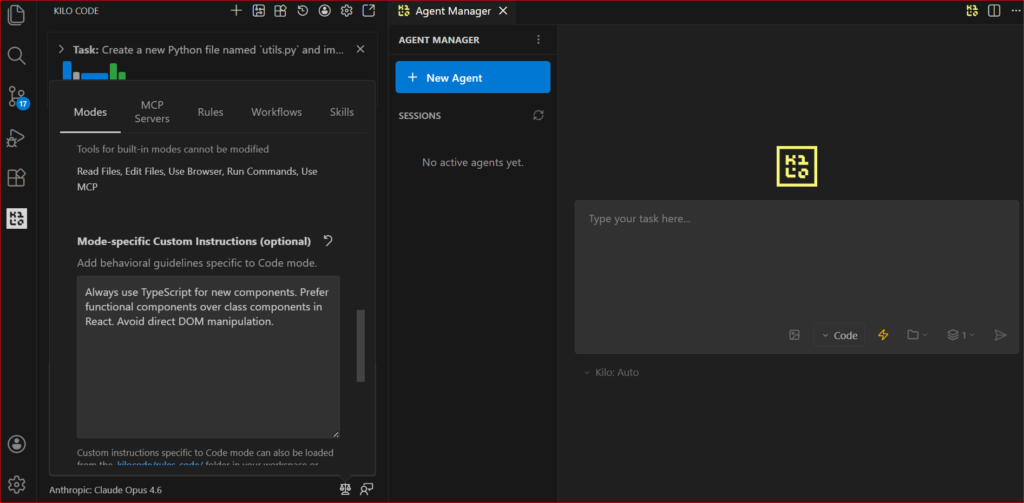Open the folder dropdown in task box
Image resolution: width=1024 pixels, height=503 pixels.
[917, 335]
